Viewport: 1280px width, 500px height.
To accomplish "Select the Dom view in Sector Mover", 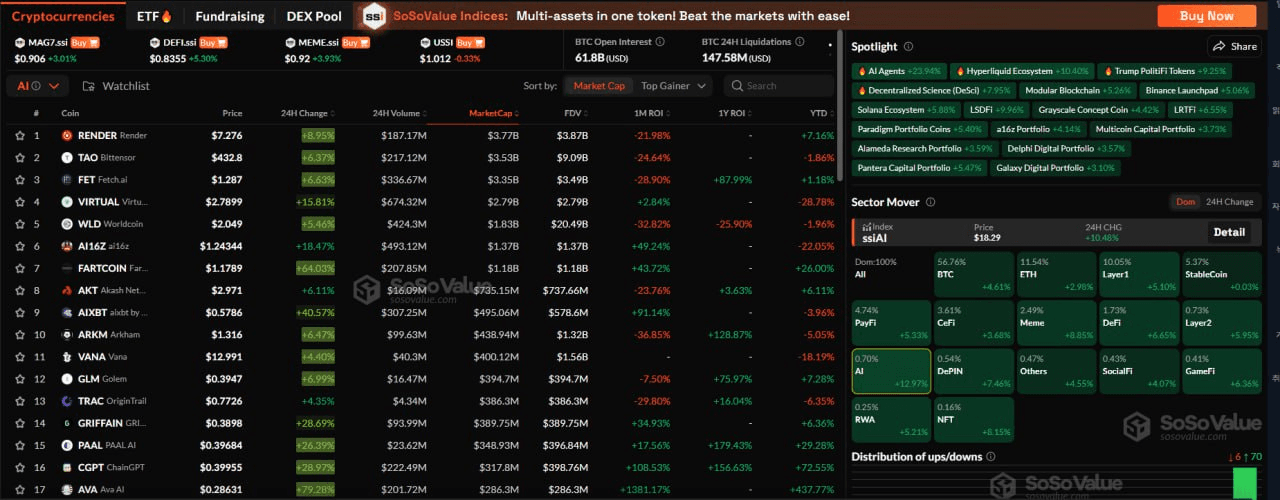I will [1185, 202].
